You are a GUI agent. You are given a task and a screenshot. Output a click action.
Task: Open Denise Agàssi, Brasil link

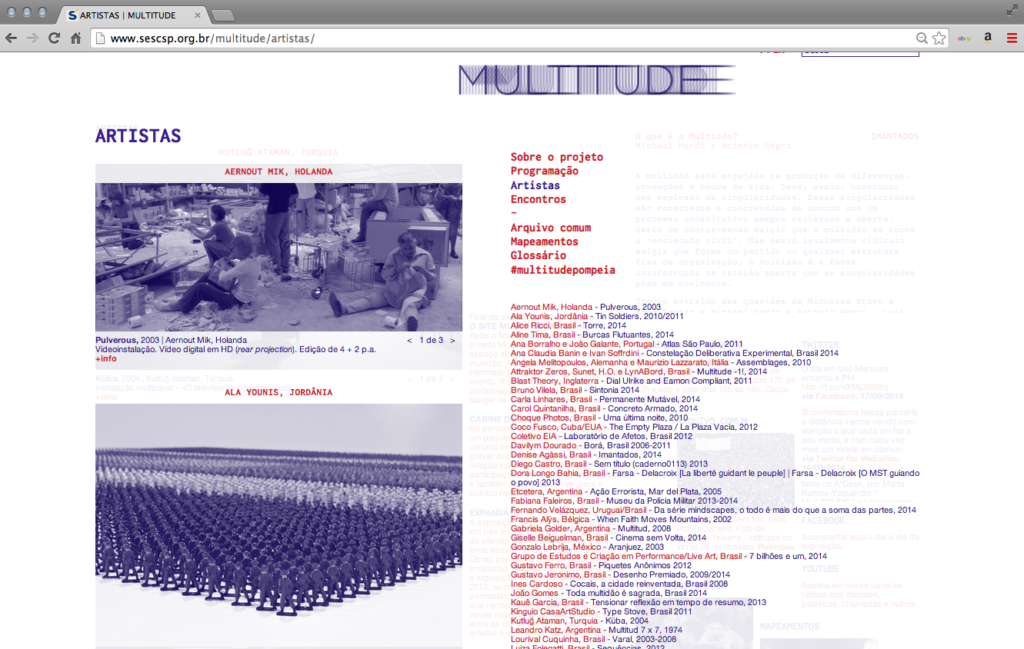pos(551,454)
